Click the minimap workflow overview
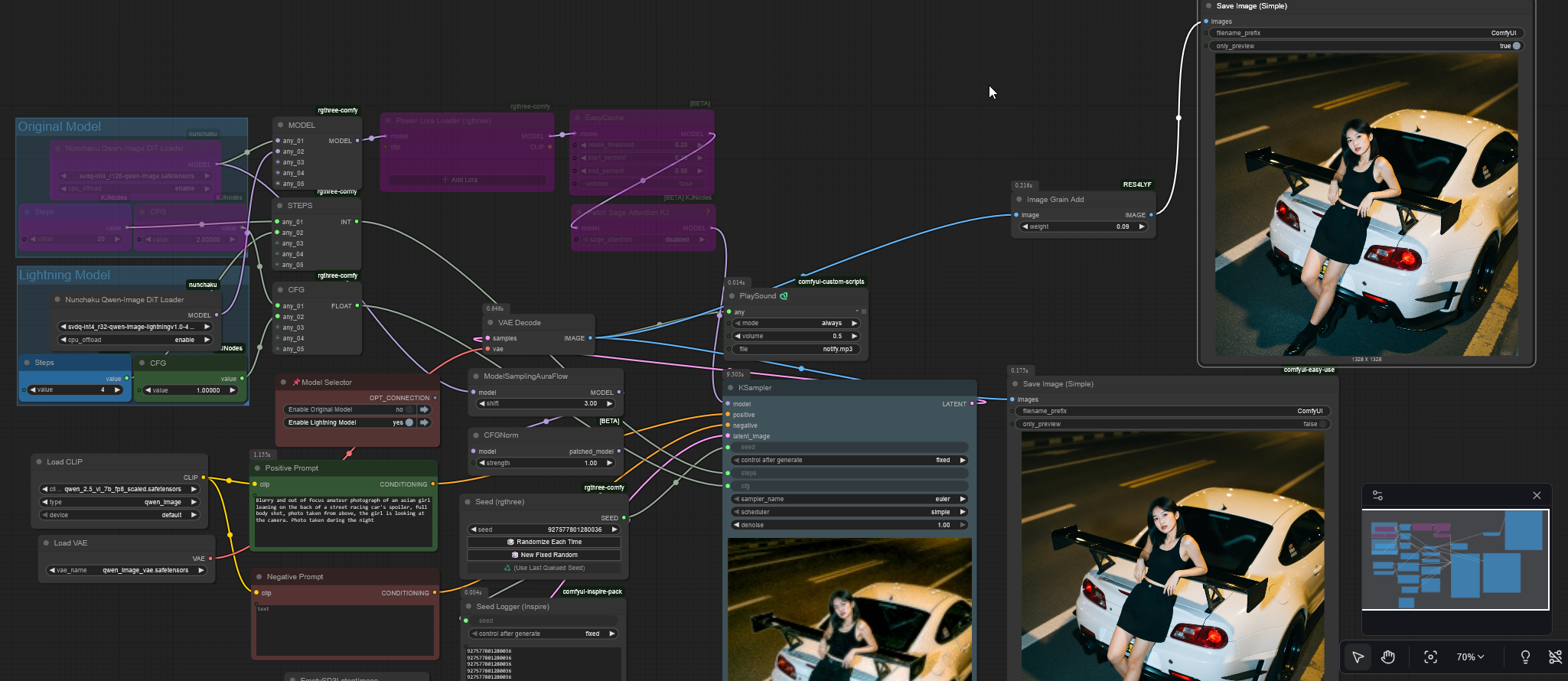Screen dimensions: 1568x681 pyautogui.click(x=1456, y=559)
